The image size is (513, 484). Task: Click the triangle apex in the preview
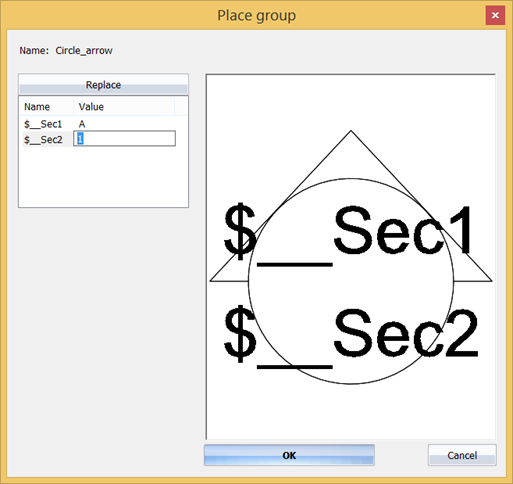pos(351,131)
